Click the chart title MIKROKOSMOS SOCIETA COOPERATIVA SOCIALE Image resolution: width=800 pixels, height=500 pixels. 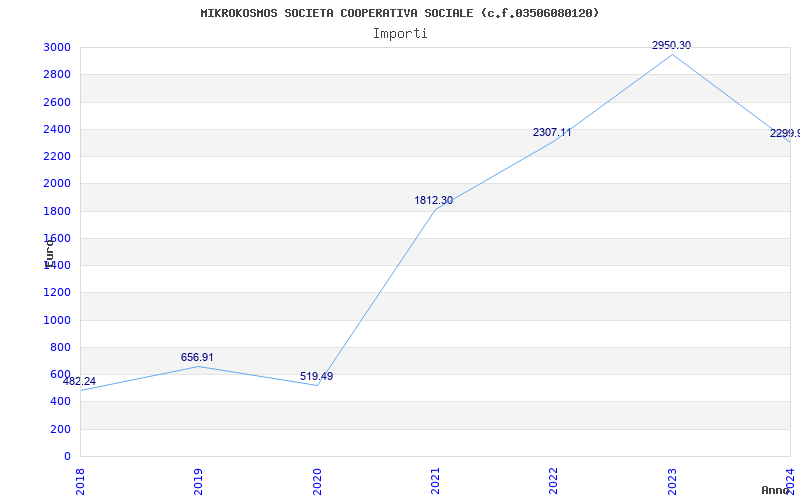point(399,13)
